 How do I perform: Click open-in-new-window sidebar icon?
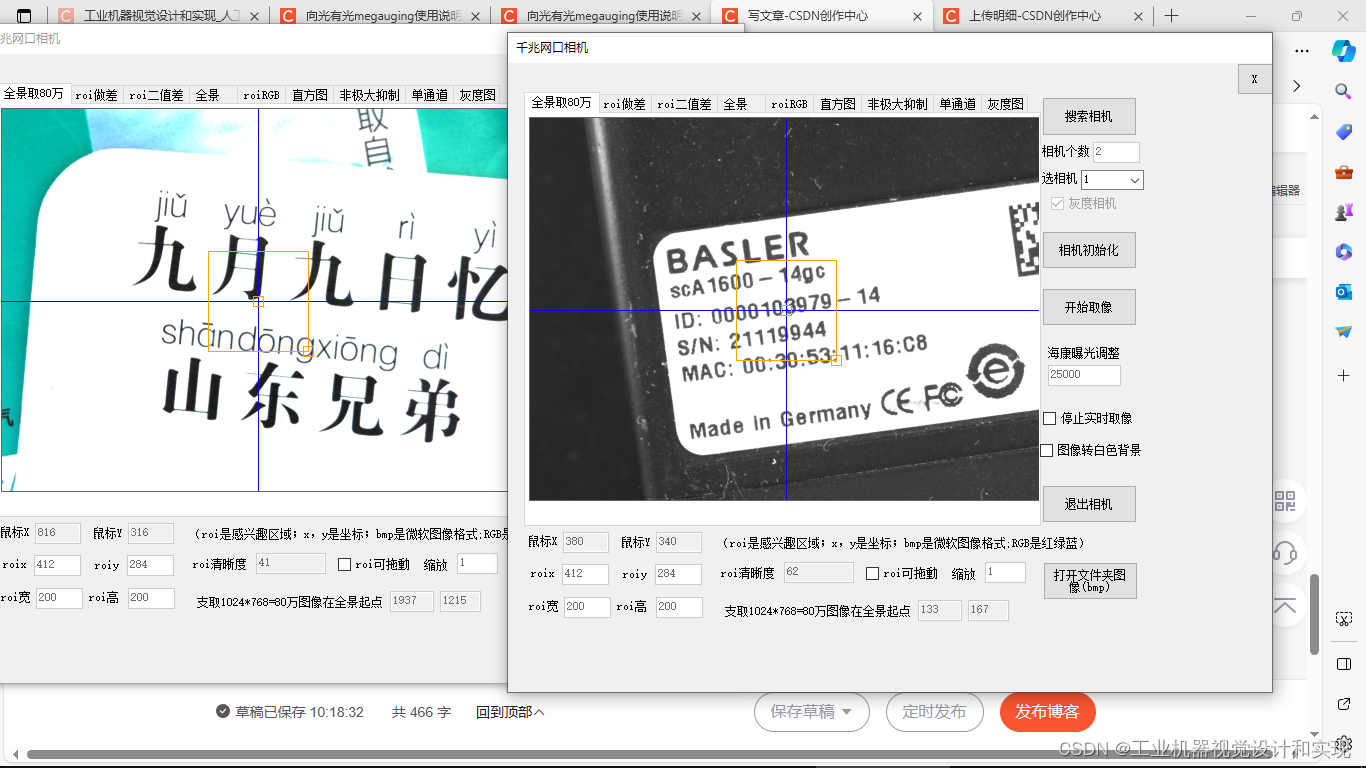(x=1344, y=704)
